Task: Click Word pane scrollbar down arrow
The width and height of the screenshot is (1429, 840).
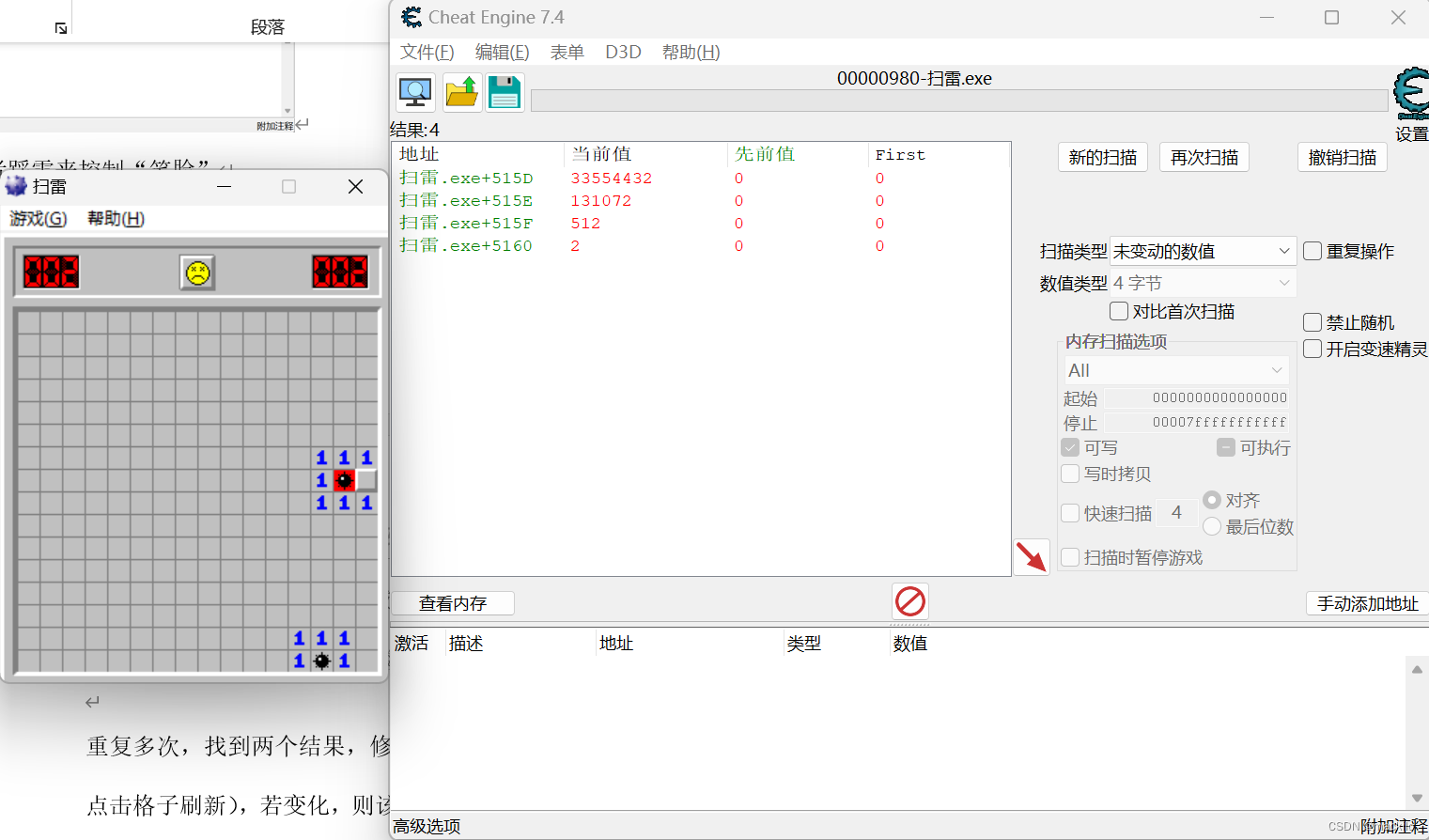Action: 287,111
